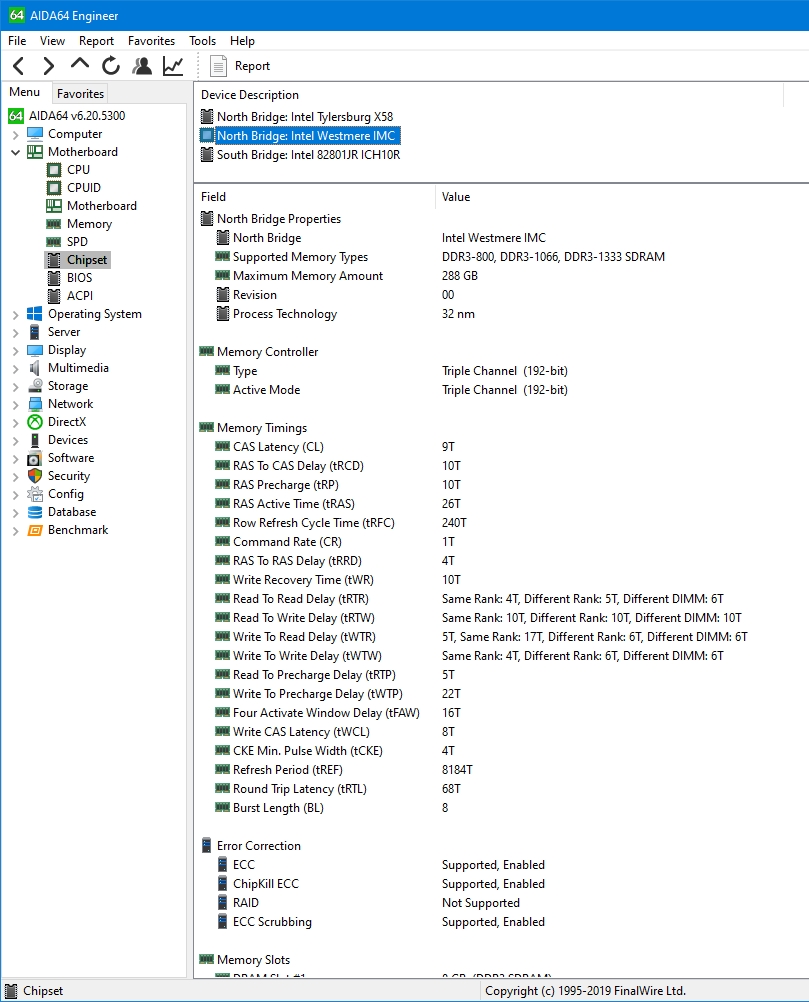Expand the Display tree node
809x1002 pixels.
click(x=15, y=351)
